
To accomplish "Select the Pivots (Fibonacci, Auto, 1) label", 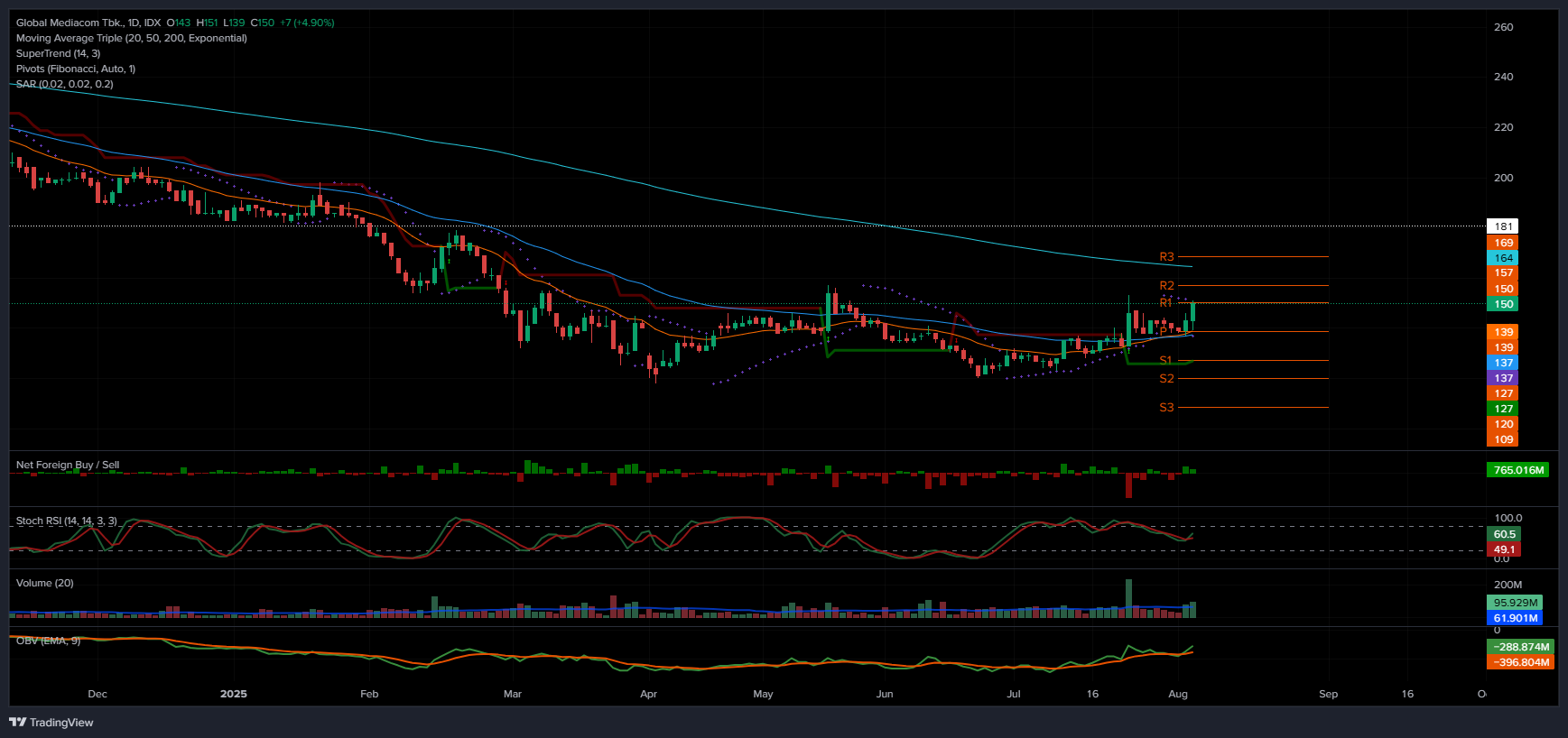I will [76, 69].
